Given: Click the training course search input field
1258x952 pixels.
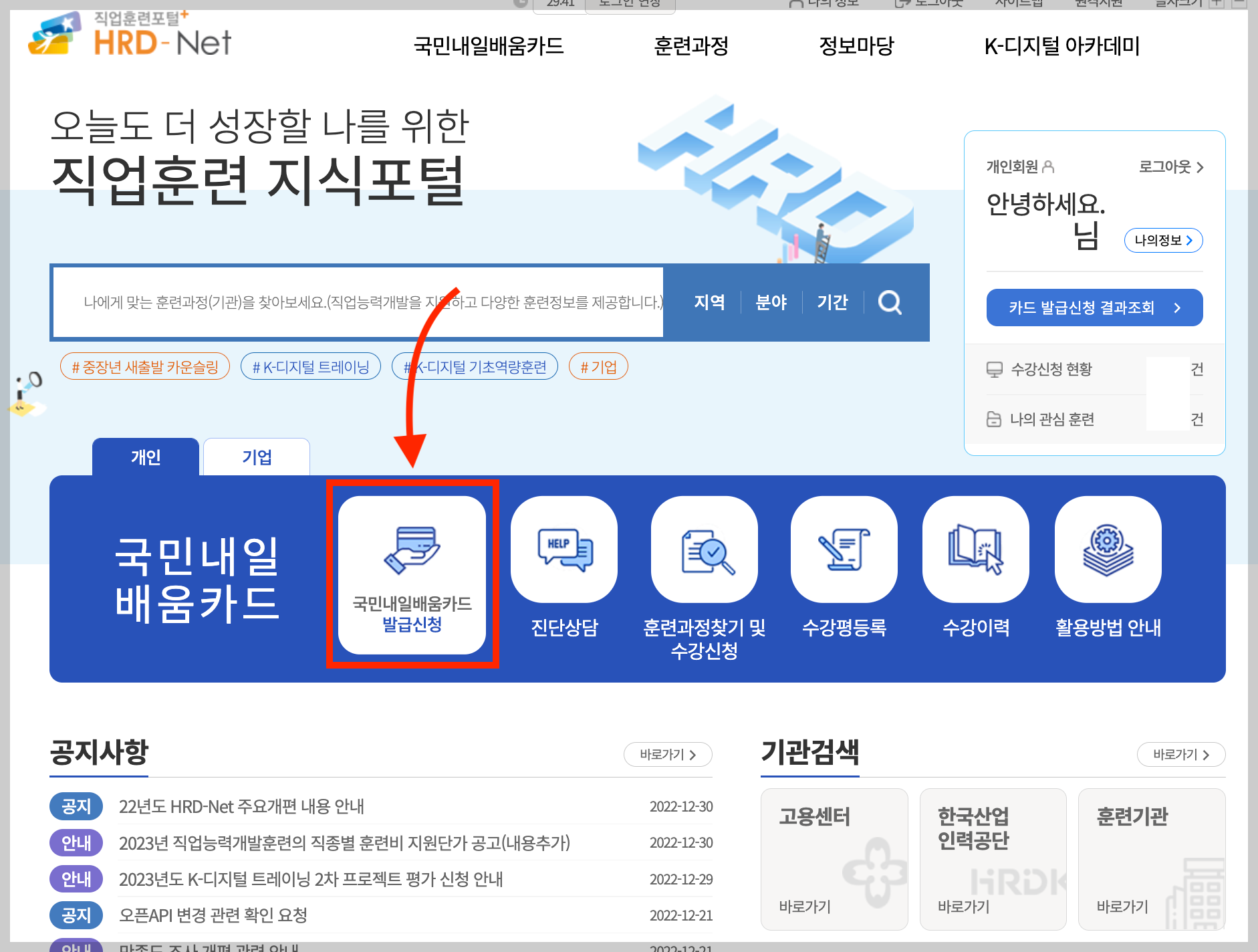Looking at the screenshot, I should coord(358,303).
